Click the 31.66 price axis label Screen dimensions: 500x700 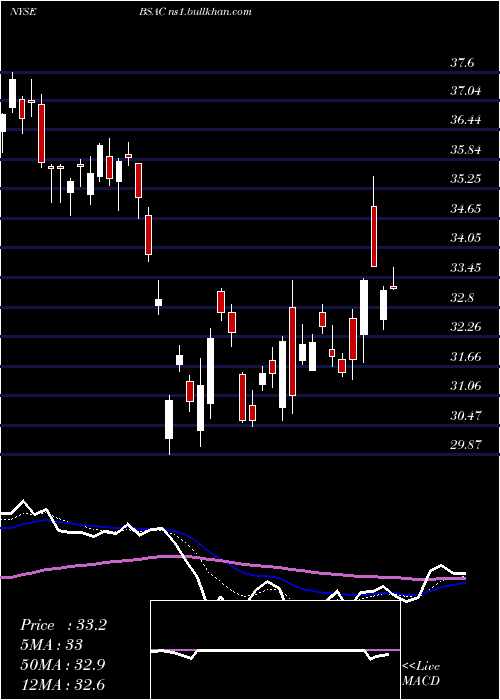click(x=466, y=357)
